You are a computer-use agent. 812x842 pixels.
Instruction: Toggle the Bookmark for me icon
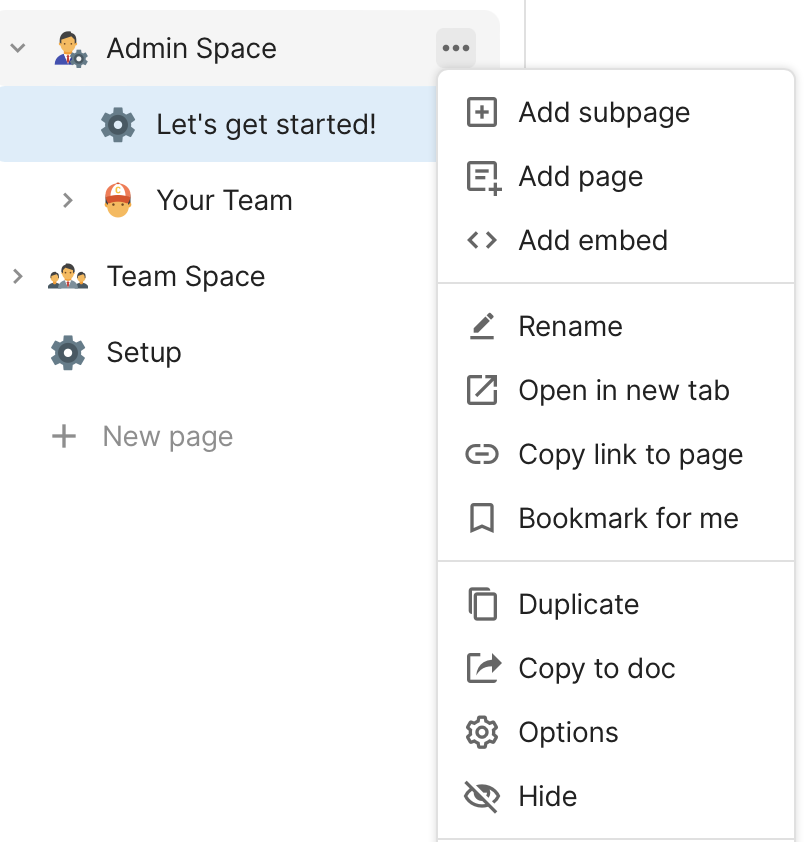pos(482,518)
